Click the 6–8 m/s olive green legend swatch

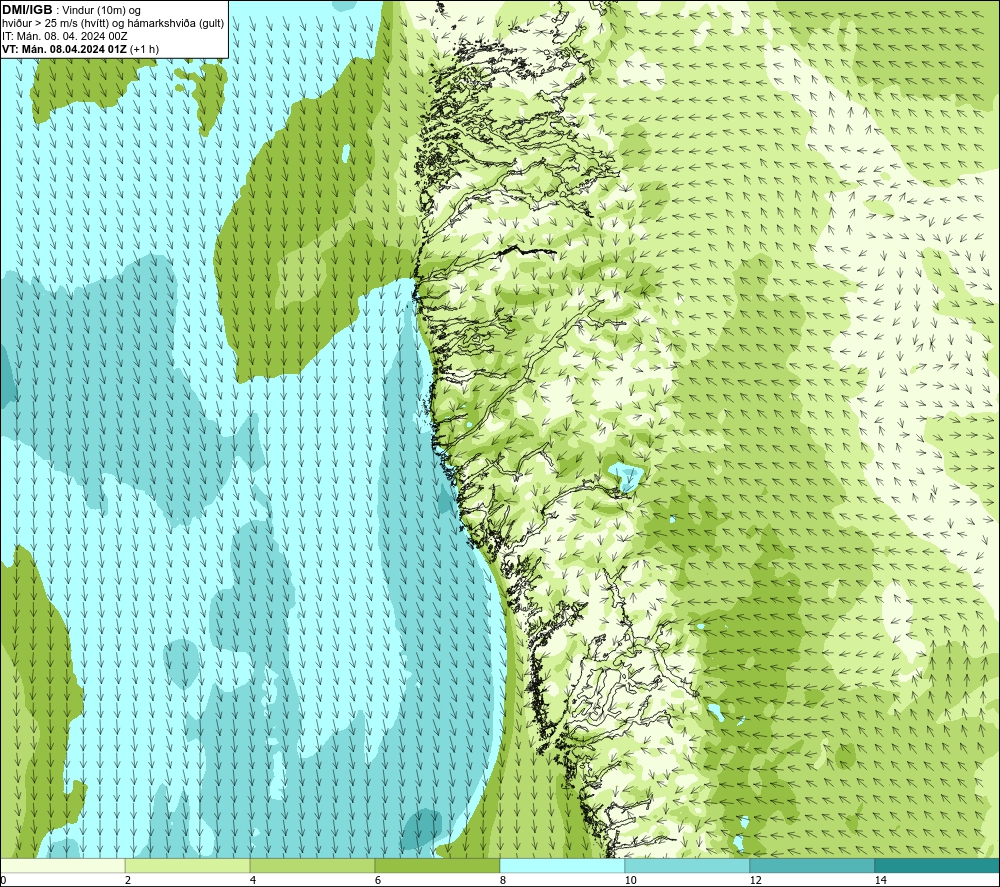(x=438, y=865)
